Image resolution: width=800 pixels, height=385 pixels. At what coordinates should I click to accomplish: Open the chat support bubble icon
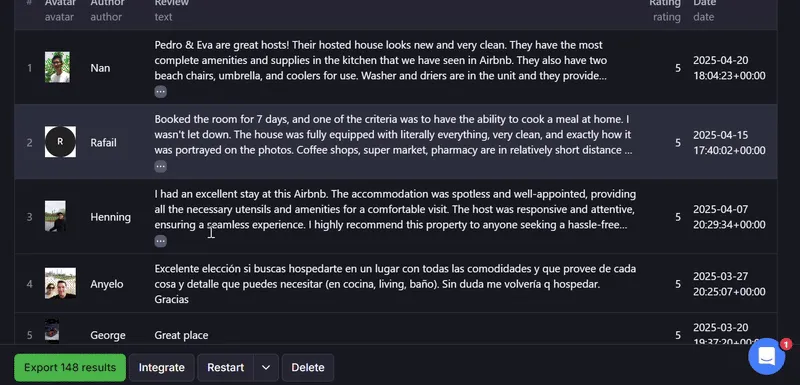coord(766,356)
